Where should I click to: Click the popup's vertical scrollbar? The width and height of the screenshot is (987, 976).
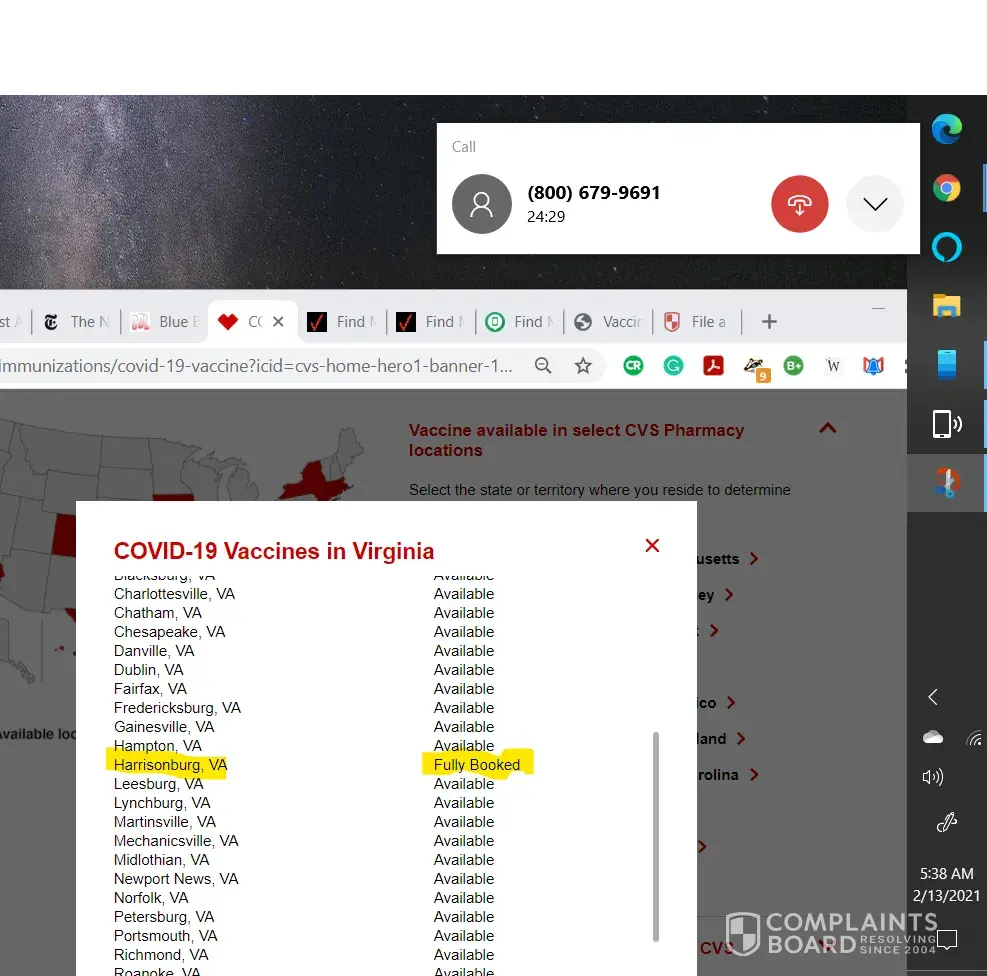[x=656, y=835]
